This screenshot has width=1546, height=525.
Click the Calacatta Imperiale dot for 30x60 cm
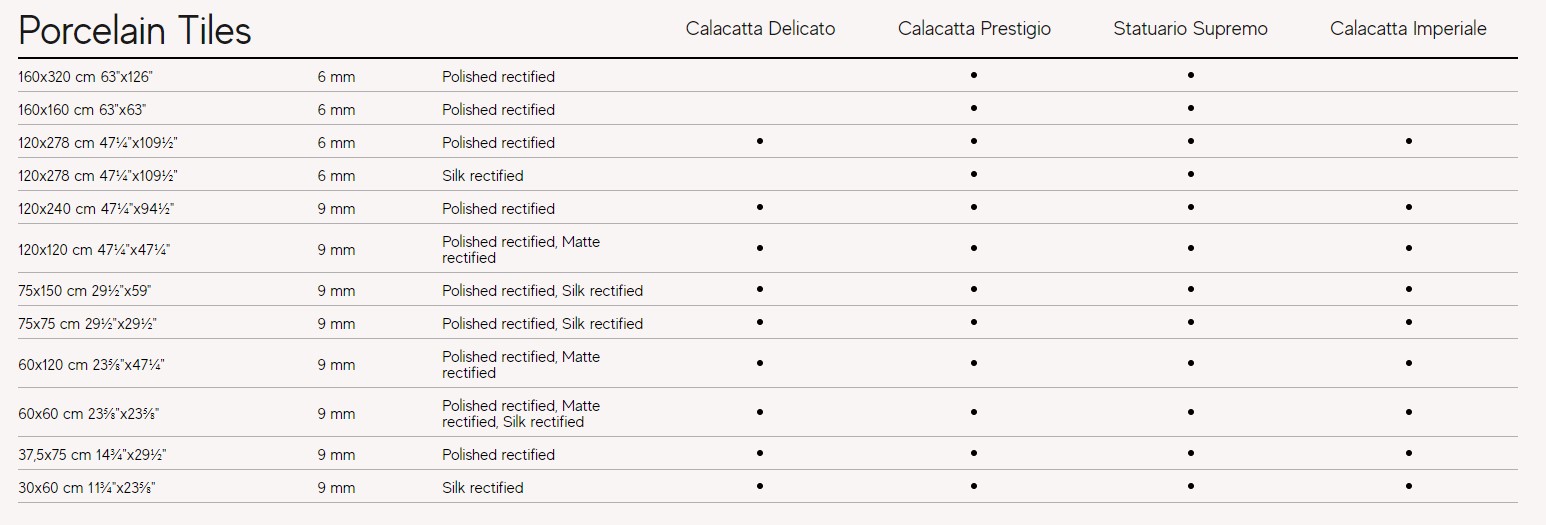click(1408, 486)
